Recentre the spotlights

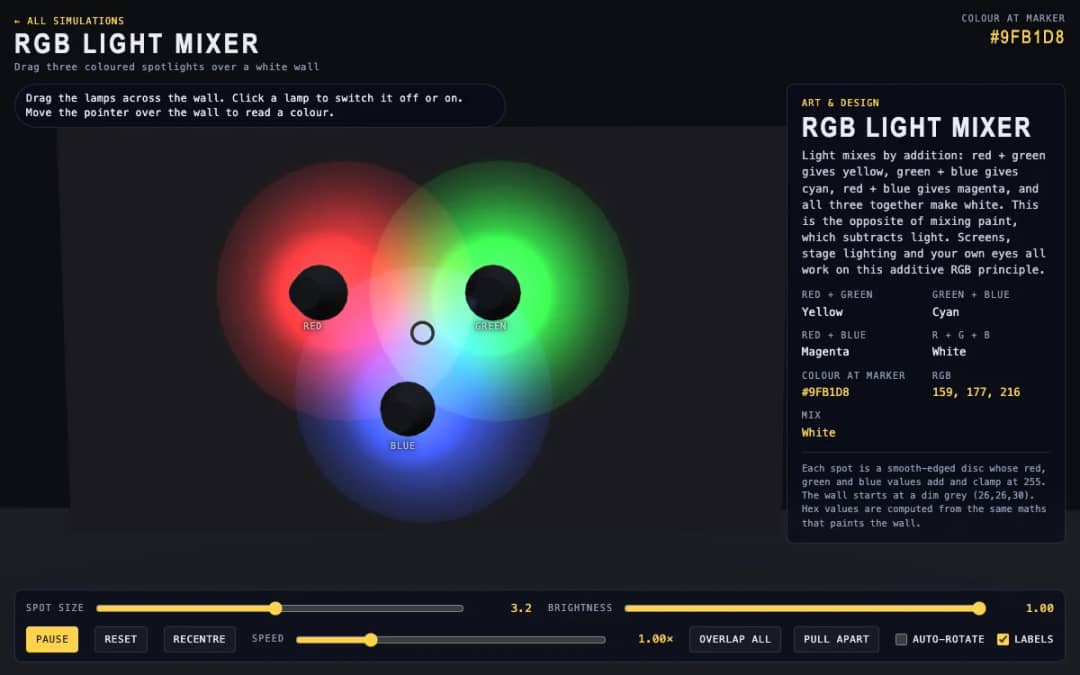pos(199,639)
